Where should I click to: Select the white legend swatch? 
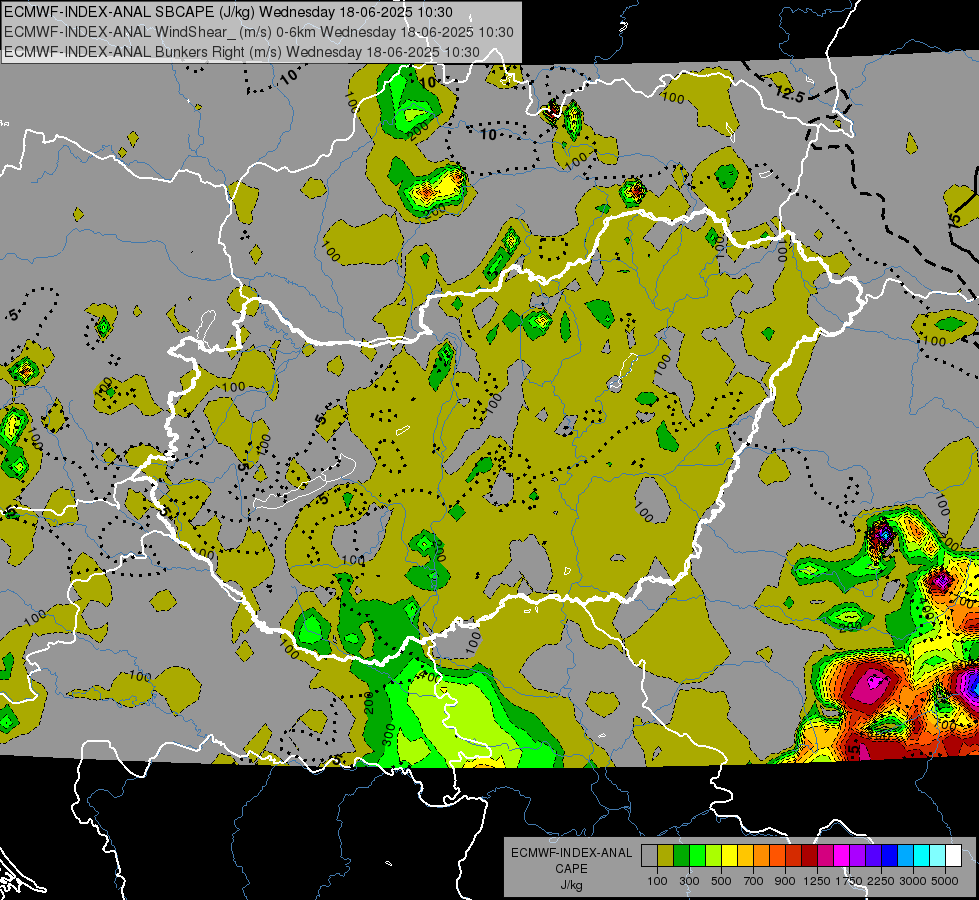pyautogui.click(x=953, y=856)
